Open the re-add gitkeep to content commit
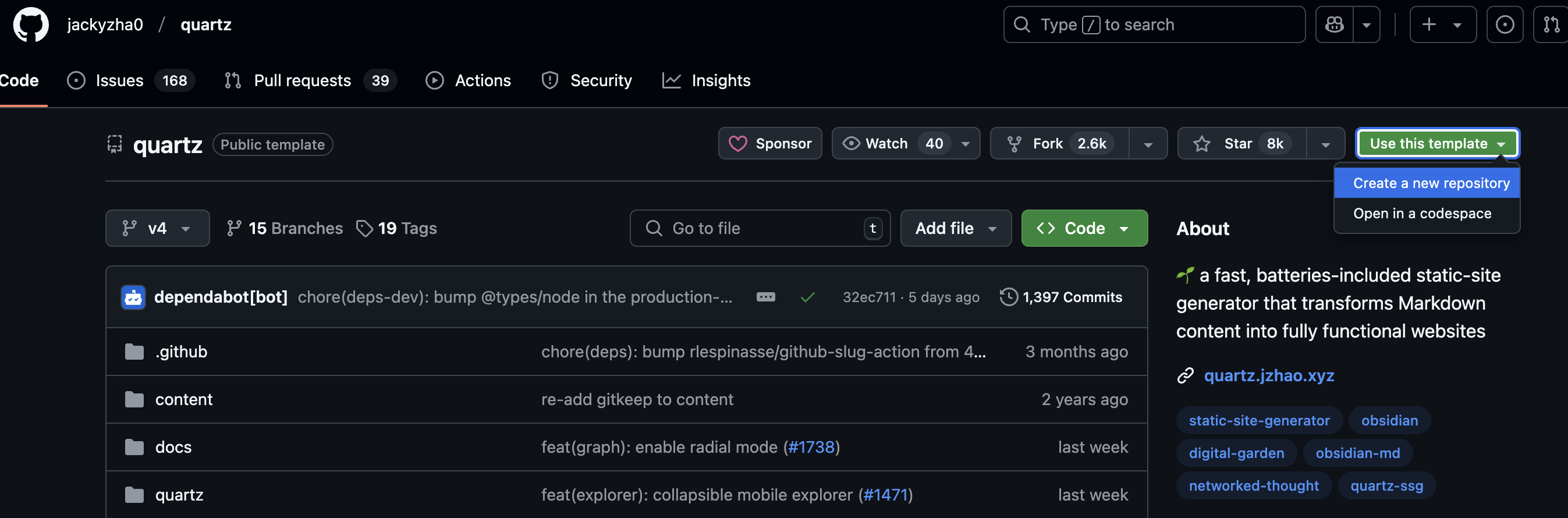The height and width of the screenshot is (518, 1568). coord(637,399)
